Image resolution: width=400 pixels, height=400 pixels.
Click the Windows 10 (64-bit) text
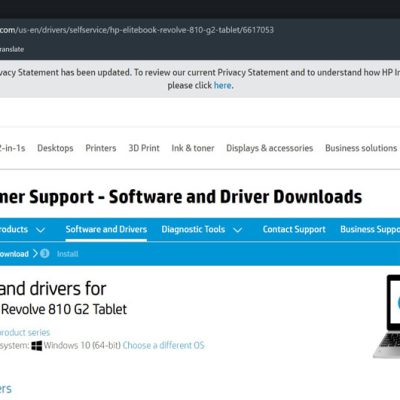[x=82, y=345]
